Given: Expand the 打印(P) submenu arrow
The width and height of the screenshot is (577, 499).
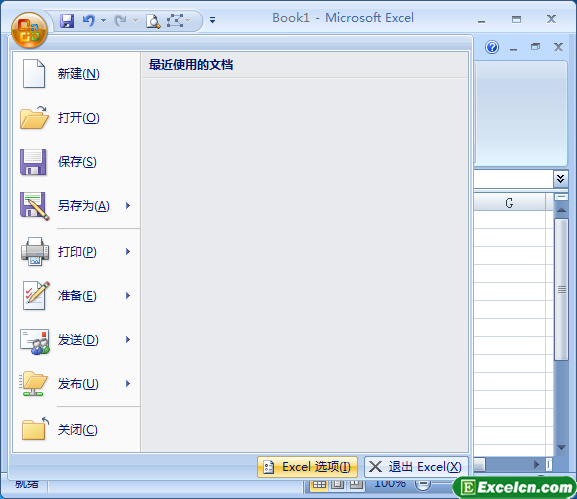Looking at the screenshot, I should (128, 252).
